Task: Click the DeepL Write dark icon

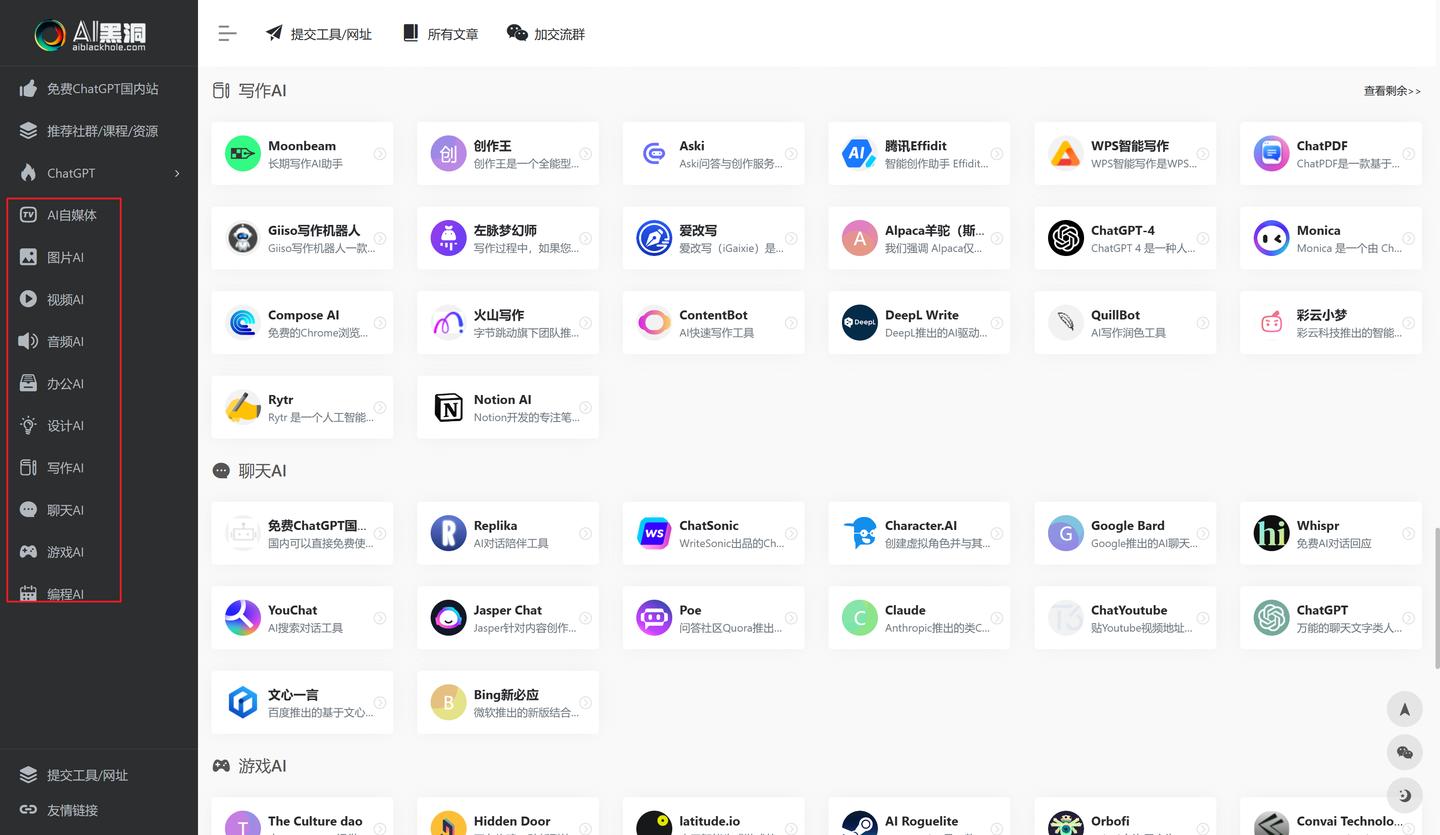Action: [x=860, y=323]
